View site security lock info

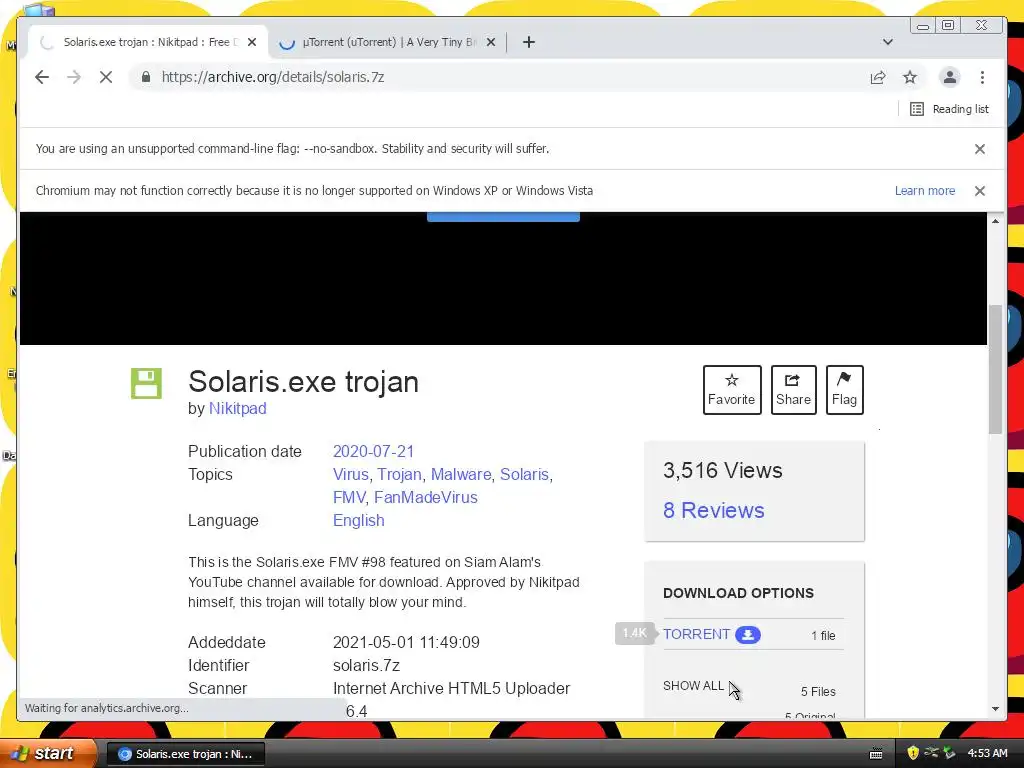tap(146, 77)
